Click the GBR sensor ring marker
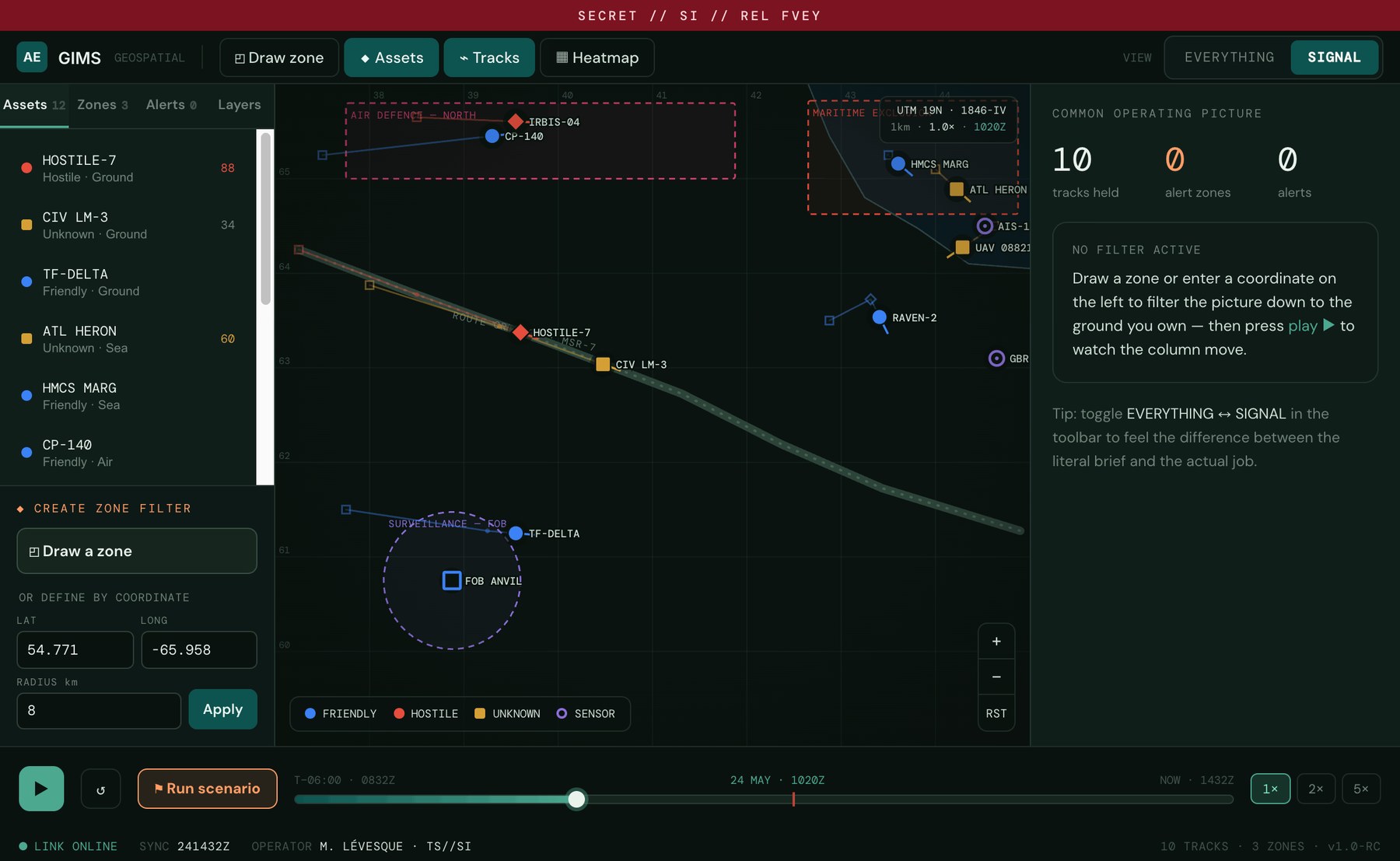Viewport: 1400px width, 861px height. (996, 359)
